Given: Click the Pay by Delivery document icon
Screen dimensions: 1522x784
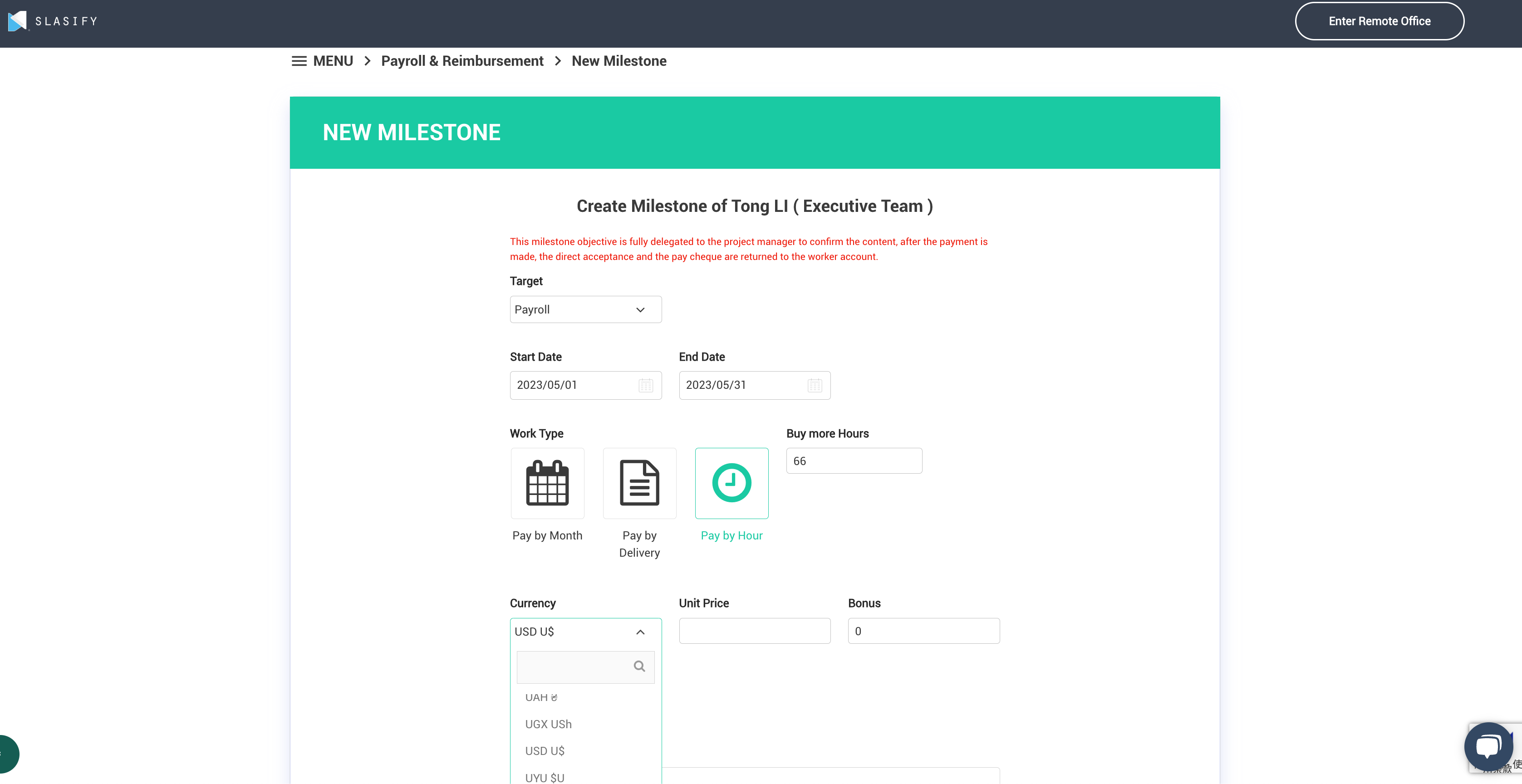Looking at the screenshot, I should point(639,483).
